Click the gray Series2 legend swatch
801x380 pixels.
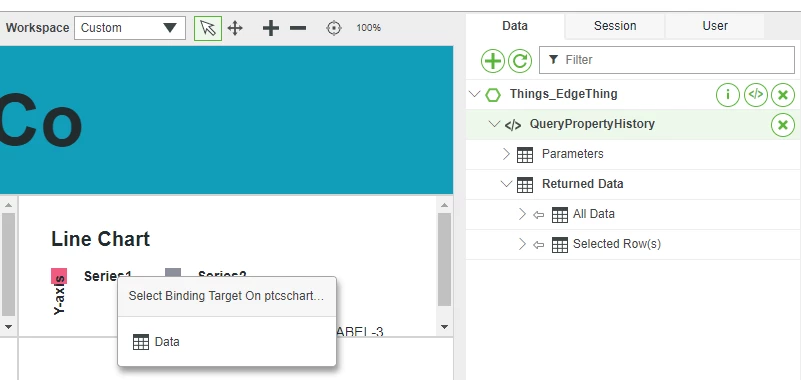pos(173,273)
